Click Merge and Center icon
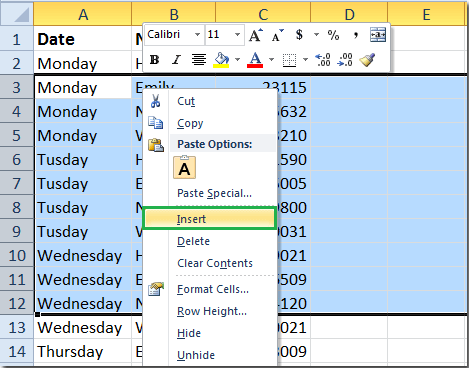 pyautogui.click(x=378, y=35)
